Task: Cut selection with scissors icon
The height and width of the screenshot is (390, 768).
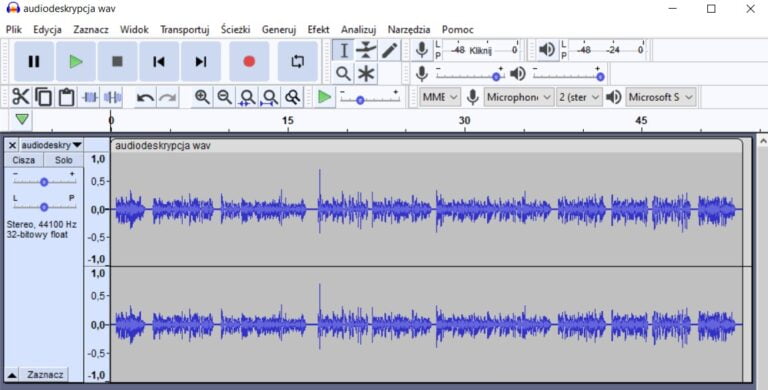Action: click(21, 97)
